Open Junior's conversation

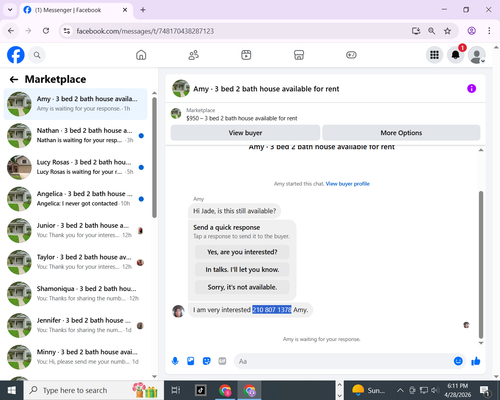pos(75,231)
